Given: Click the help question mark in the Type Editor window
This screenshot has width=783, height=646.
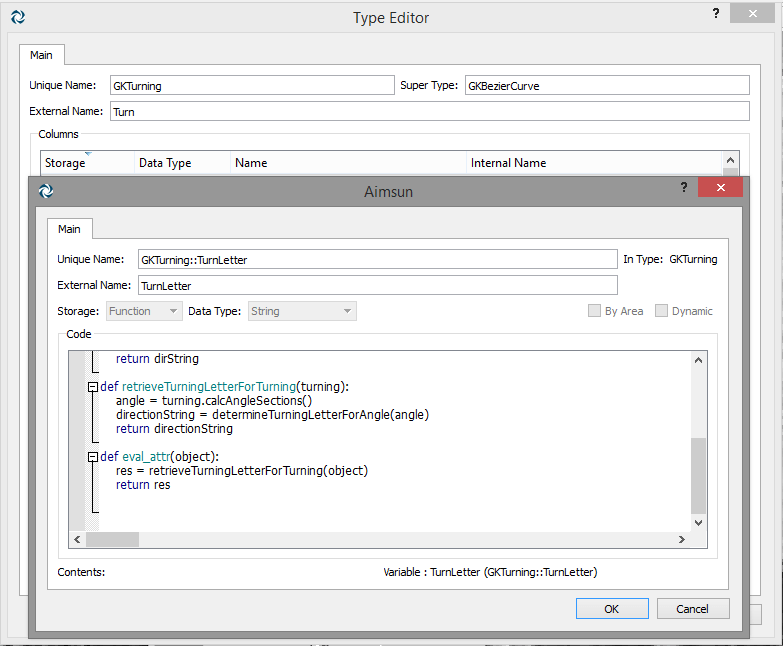Looking at the screenshot, I should click(x=716, y=13).
